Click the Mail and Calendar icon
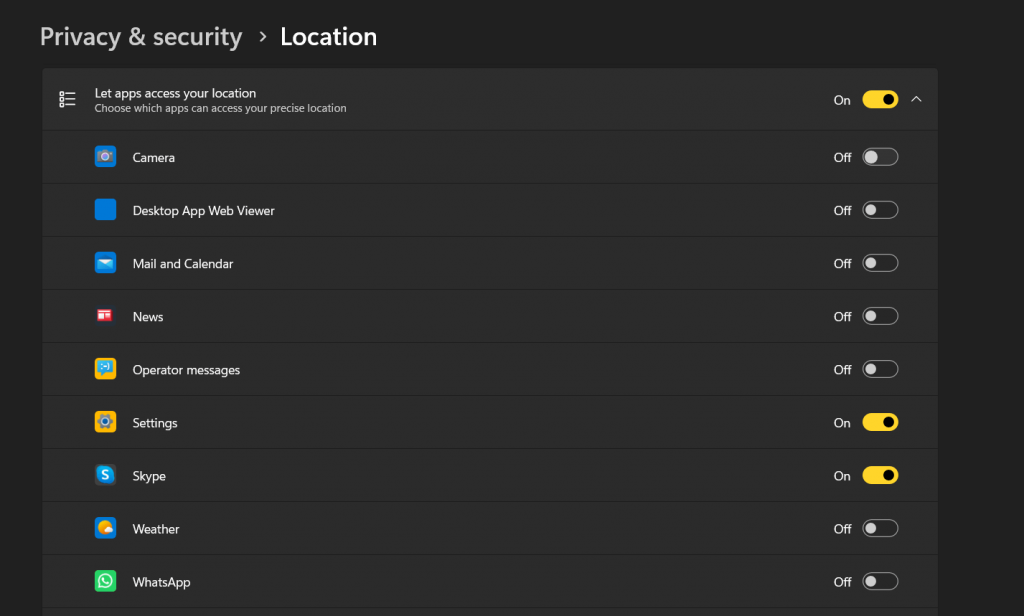 105,262
